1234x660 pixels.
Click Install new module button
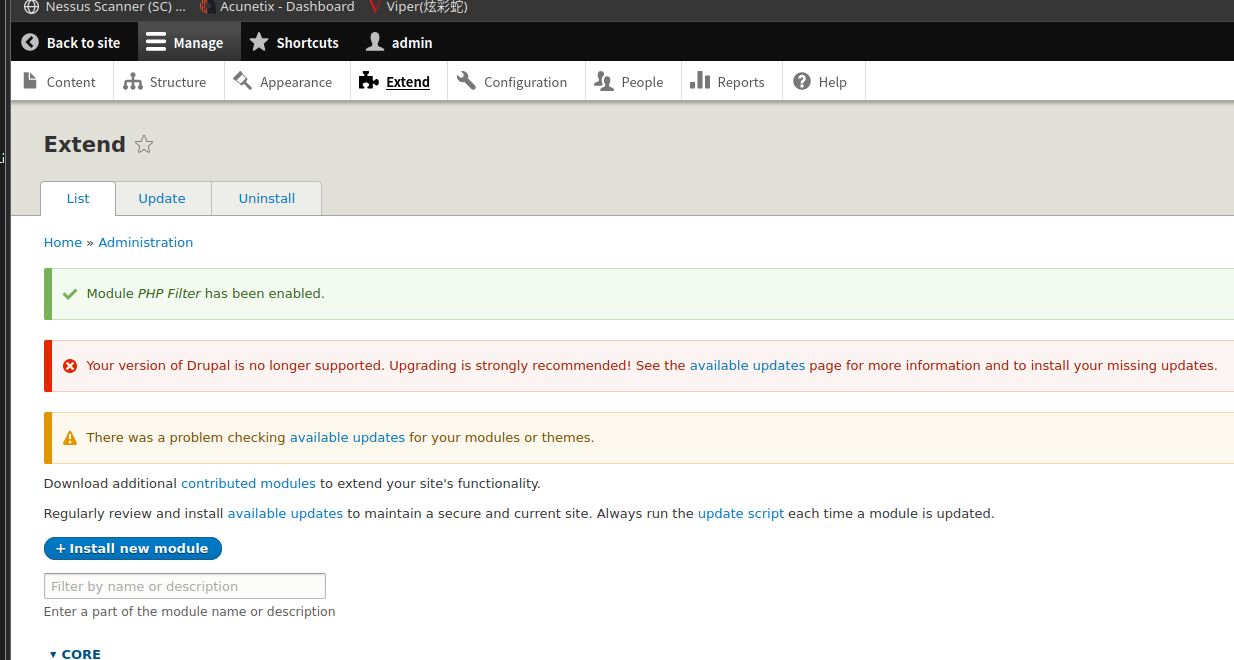pos(133,548)
